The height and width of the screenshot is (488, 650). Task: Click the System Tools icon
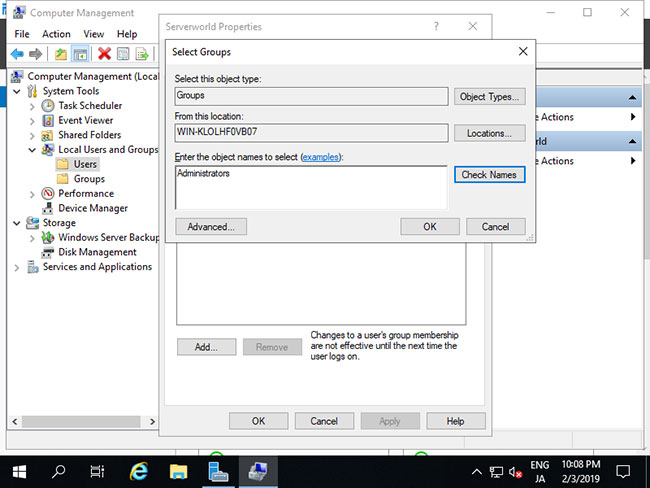pos(32,91)
